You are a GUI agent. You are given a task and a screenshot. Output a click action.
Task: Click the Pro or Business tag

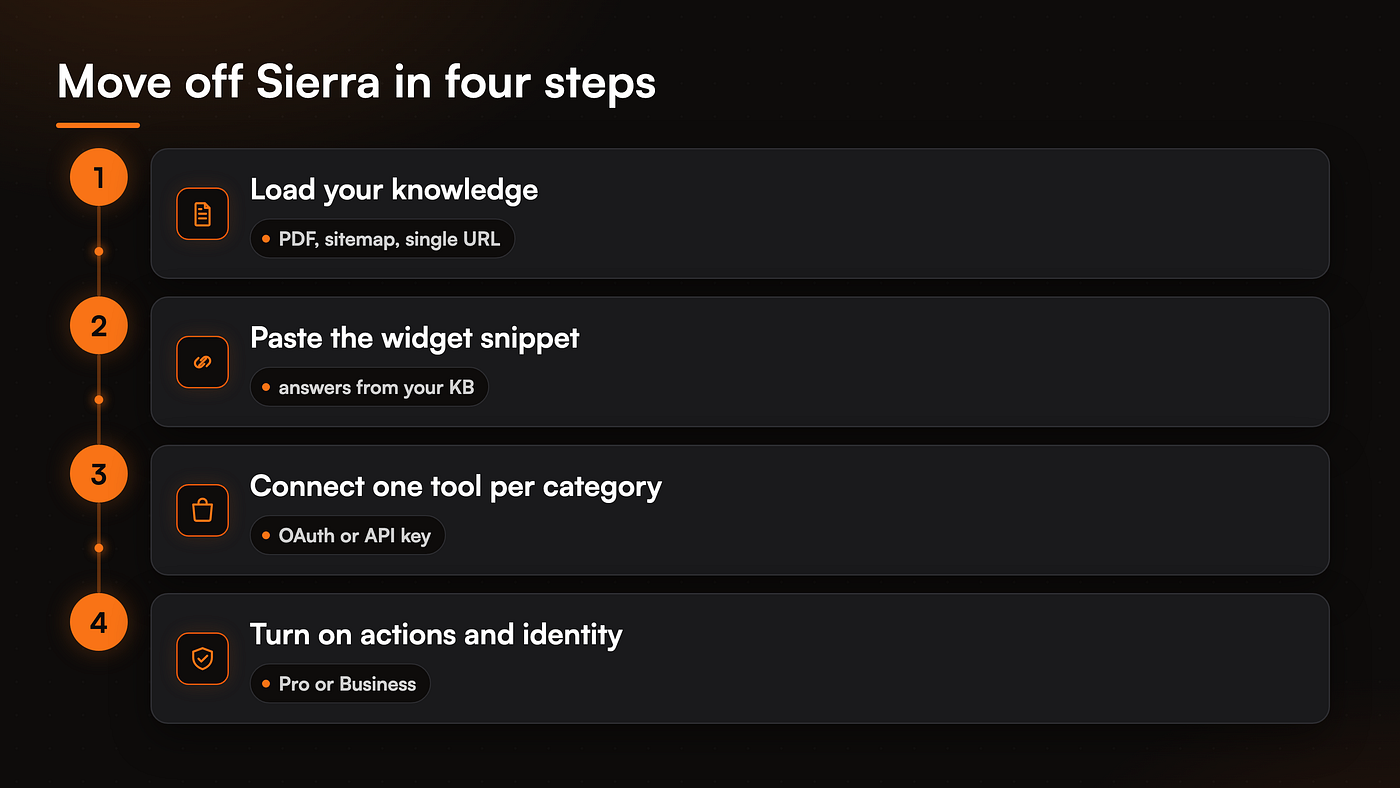340,684
